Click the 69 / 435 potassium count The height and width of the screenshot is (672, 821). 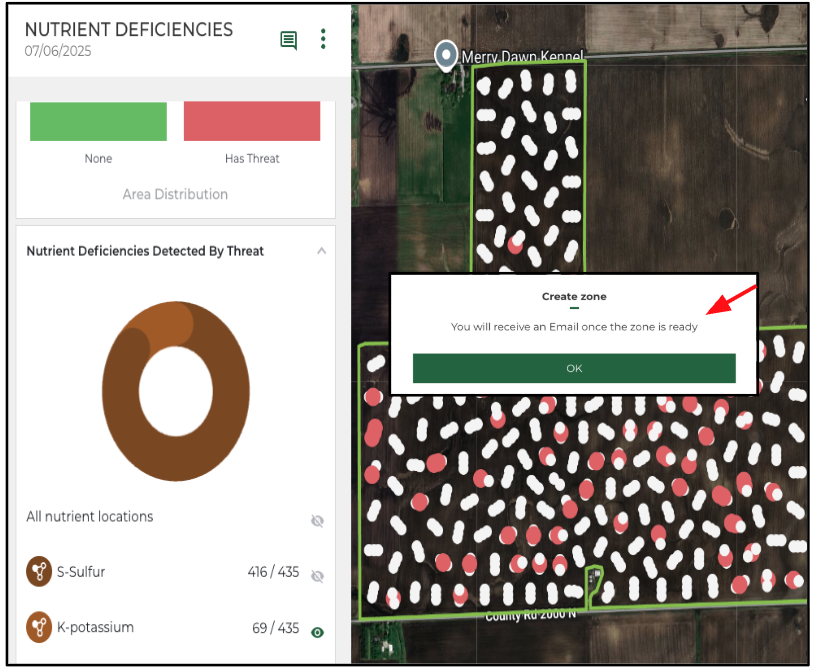[x=275, y=627]
